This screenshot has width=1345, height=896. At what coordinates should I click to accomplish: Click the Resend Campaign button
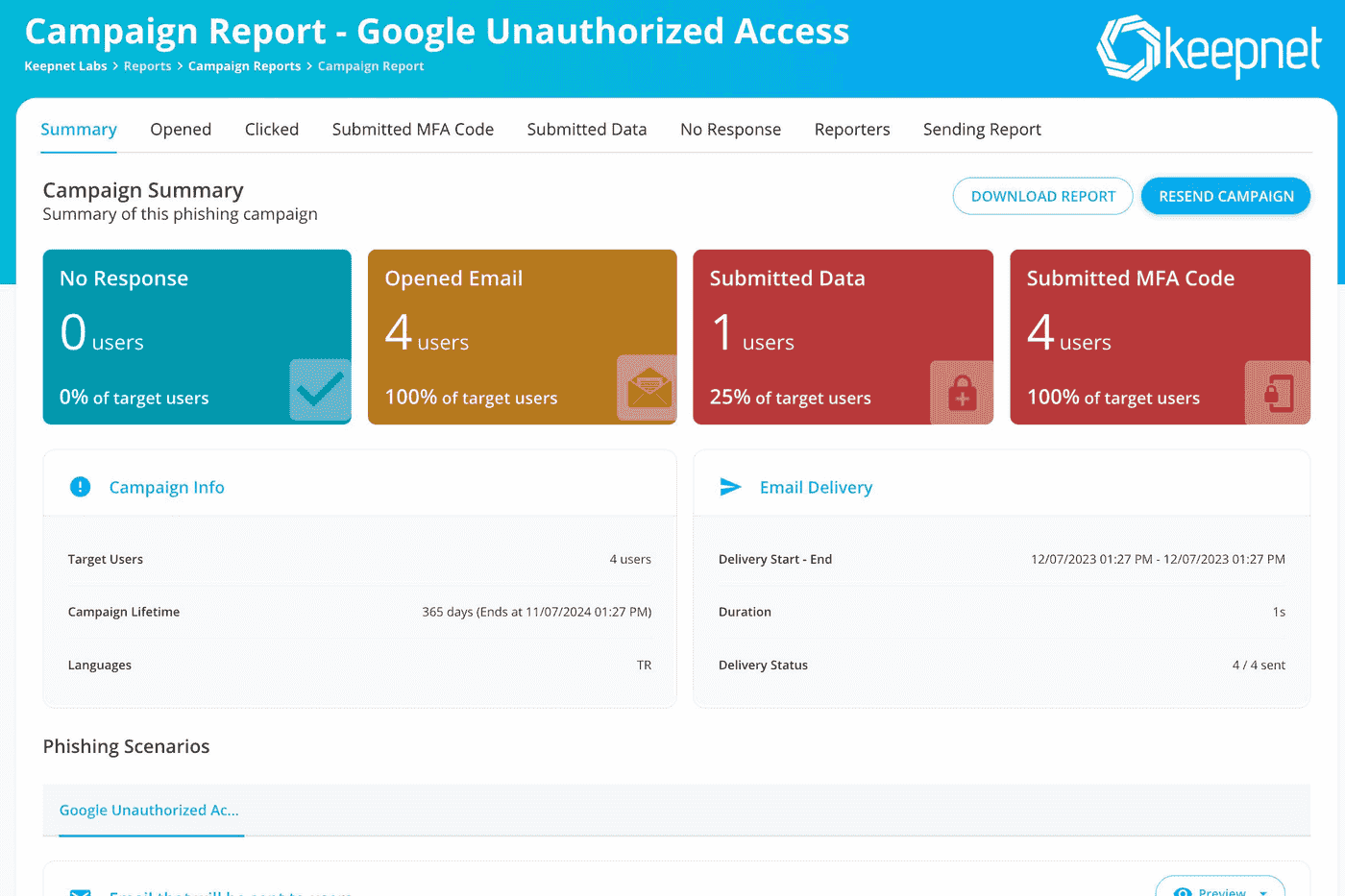[1226, 196]
